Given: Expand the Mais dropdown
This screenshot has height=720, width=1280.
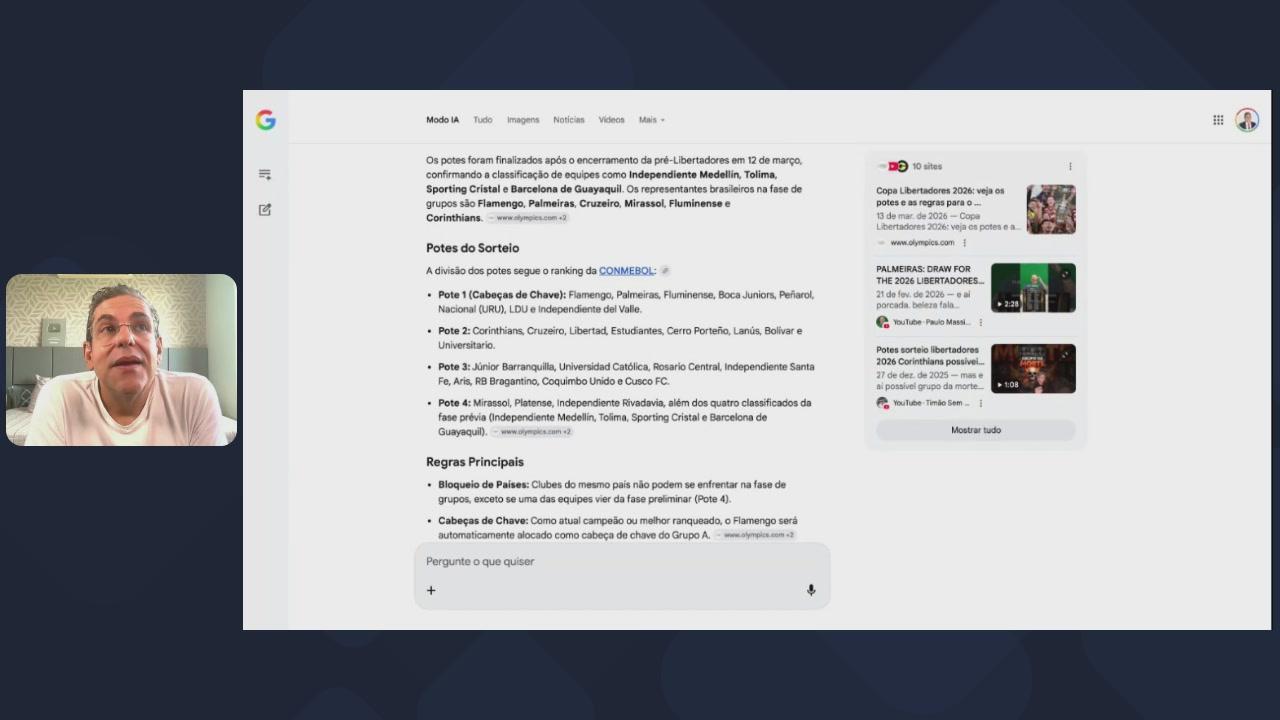Looking at the screenshot, I should click(652, 120).
